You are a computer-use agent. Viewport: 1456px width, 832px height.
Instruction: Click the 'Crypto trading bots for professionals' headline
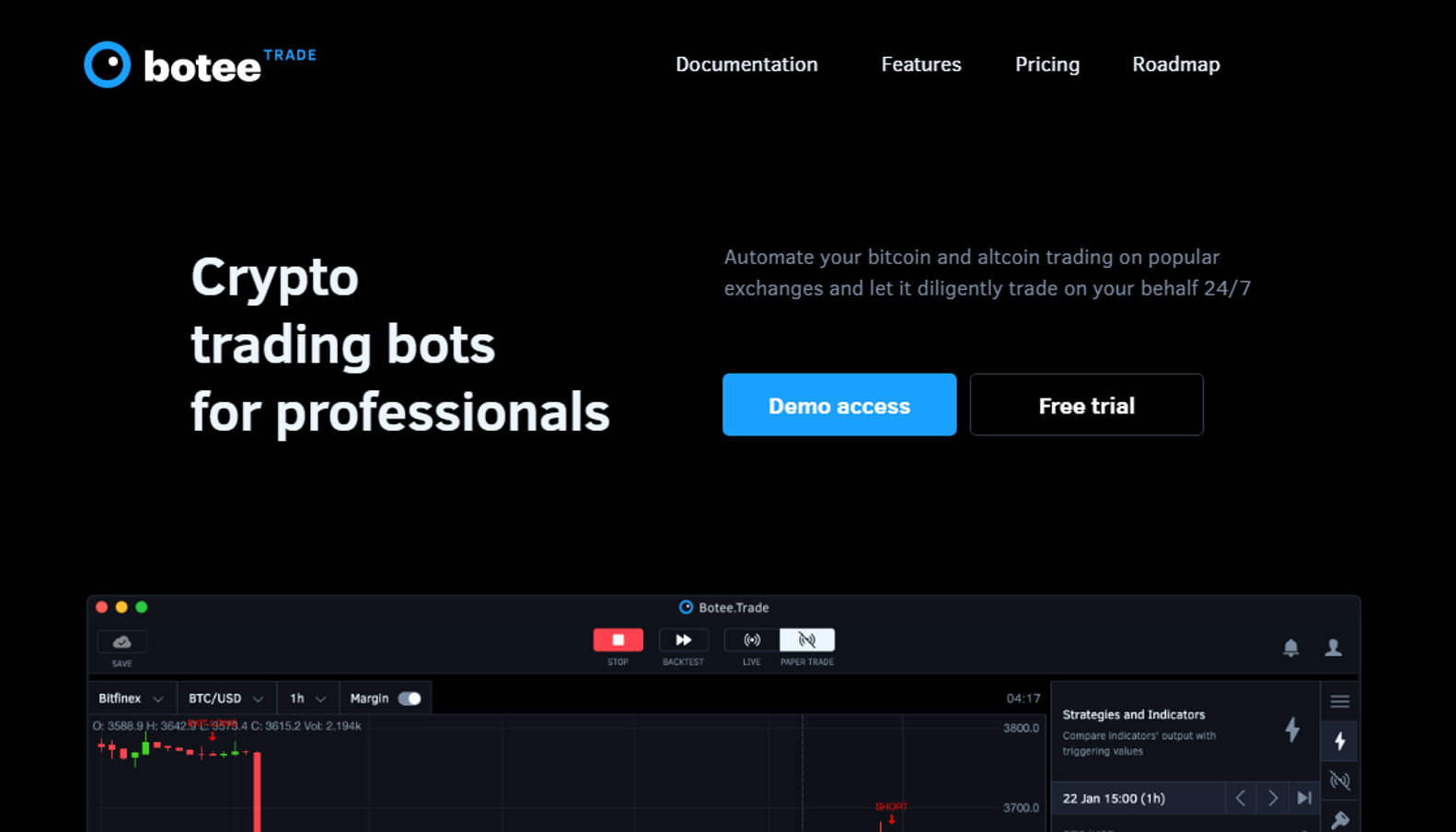(399, 344)
